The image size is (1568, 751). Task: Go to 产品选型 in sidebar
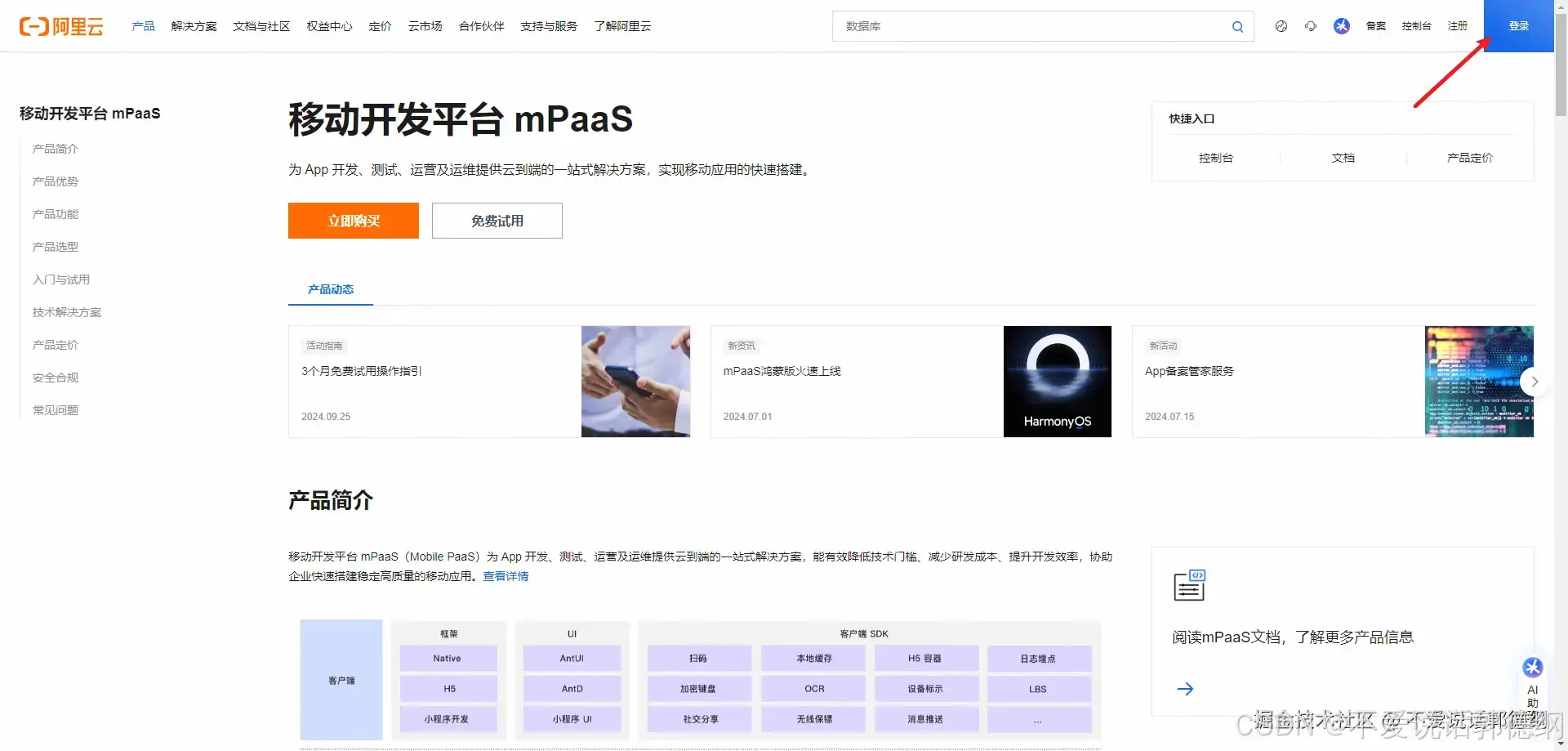point(56,247)
